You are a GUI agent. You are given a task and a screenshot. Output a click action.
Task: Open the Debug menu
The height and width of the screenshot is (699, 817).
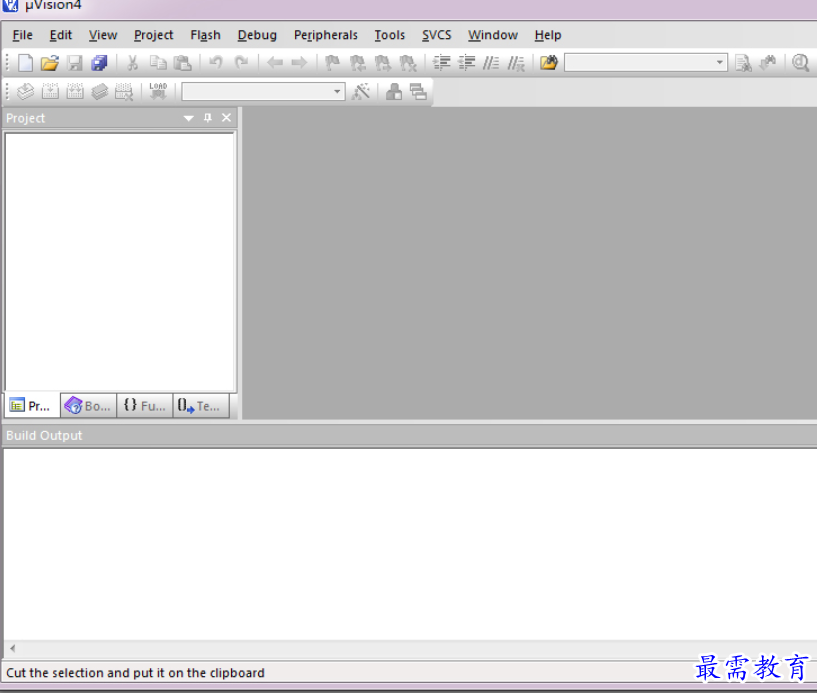point(257,35)
